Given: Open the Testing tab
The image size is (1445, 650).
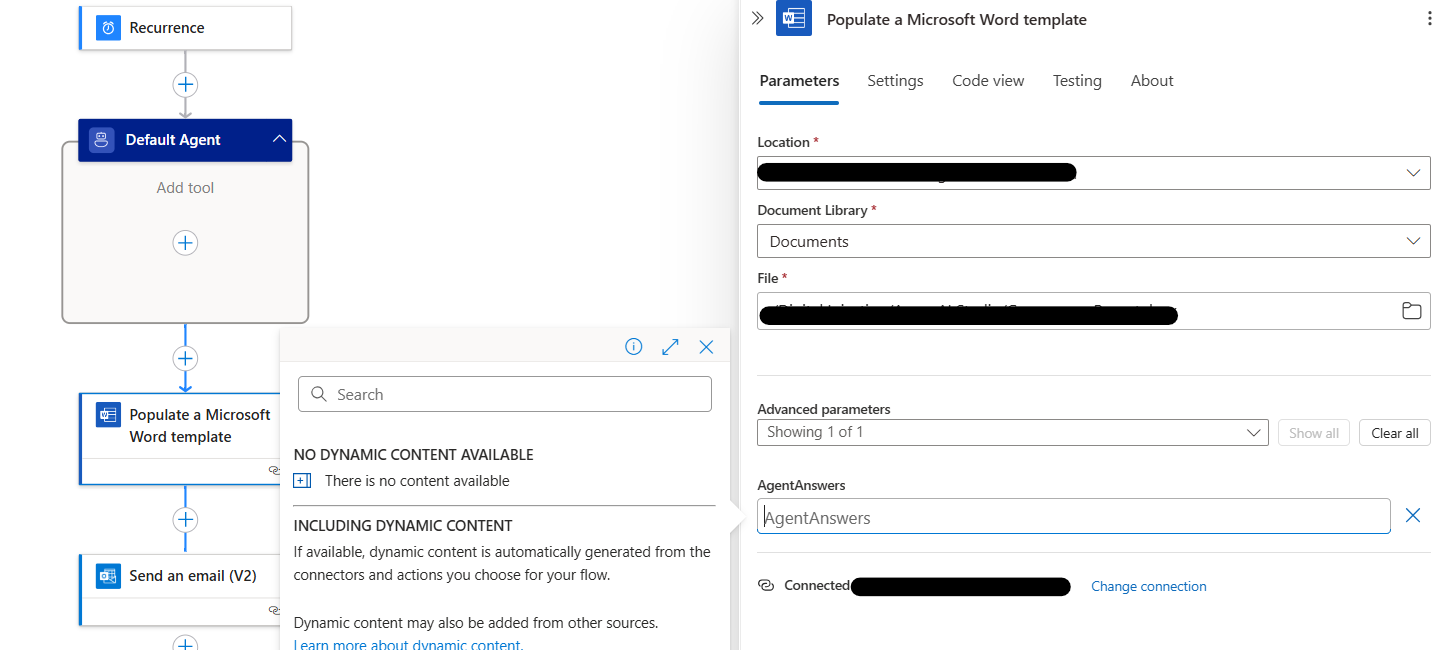Looking at the screenshot, I should (1077, 81).
